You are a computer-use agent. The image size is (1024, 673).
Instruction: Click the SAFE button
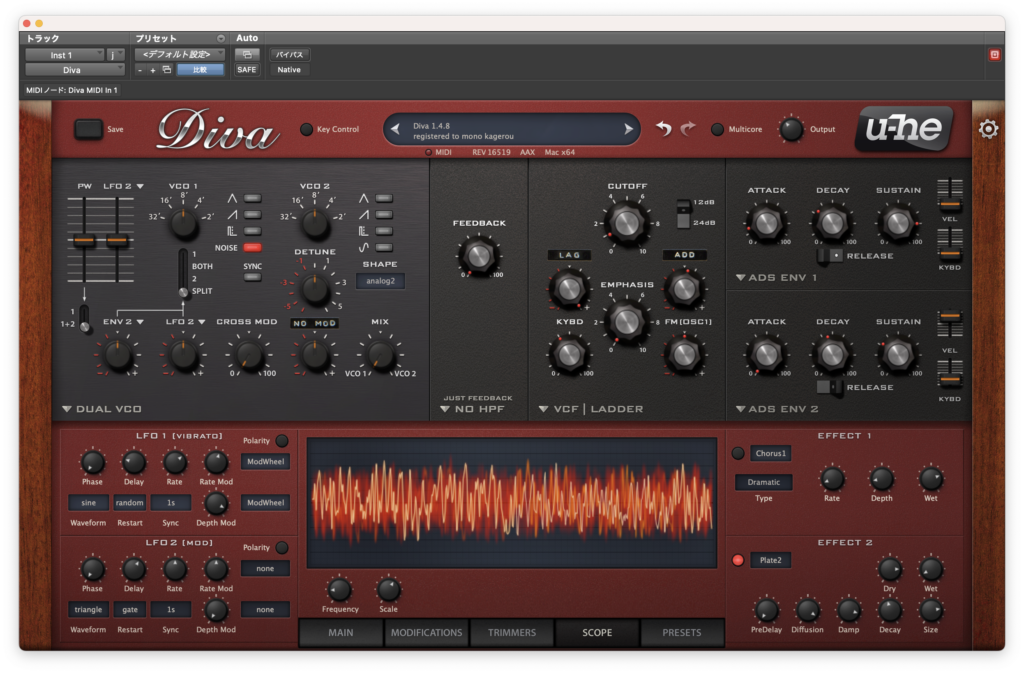(247, 70)
